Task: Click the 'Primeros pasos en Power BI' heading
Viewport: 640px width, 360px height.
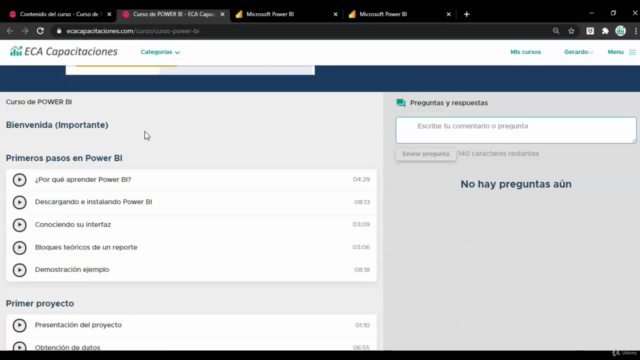Action: pos(64,158)
